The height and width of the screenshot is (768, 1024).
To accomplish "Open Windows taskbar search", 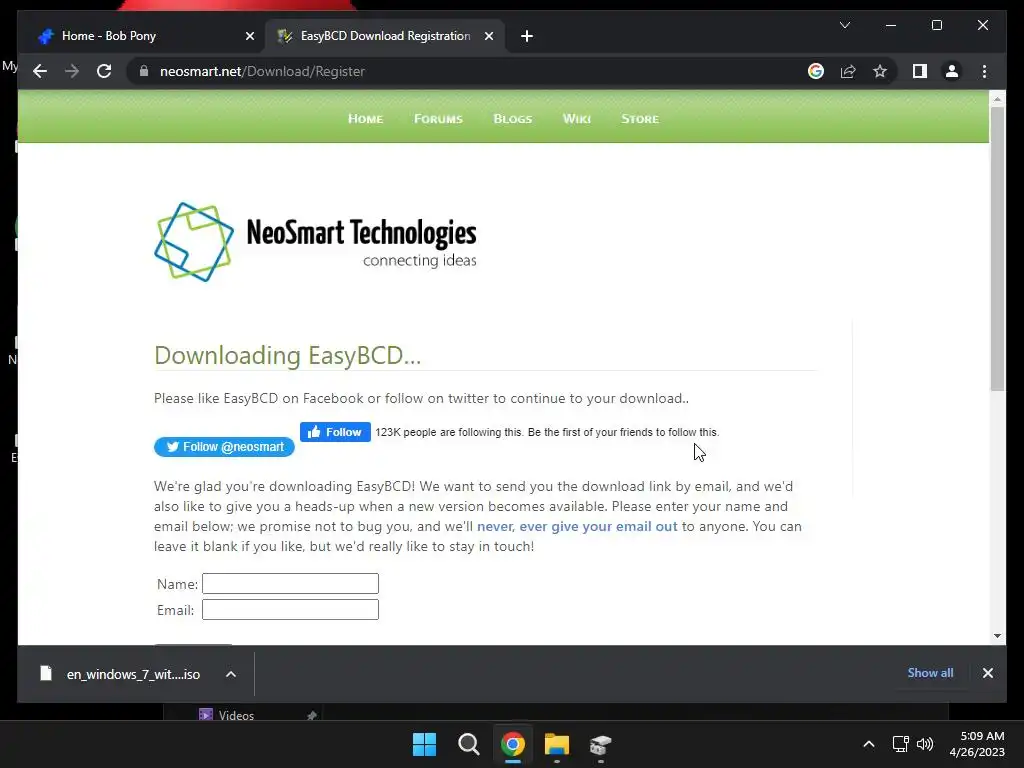I will (468, 744).
